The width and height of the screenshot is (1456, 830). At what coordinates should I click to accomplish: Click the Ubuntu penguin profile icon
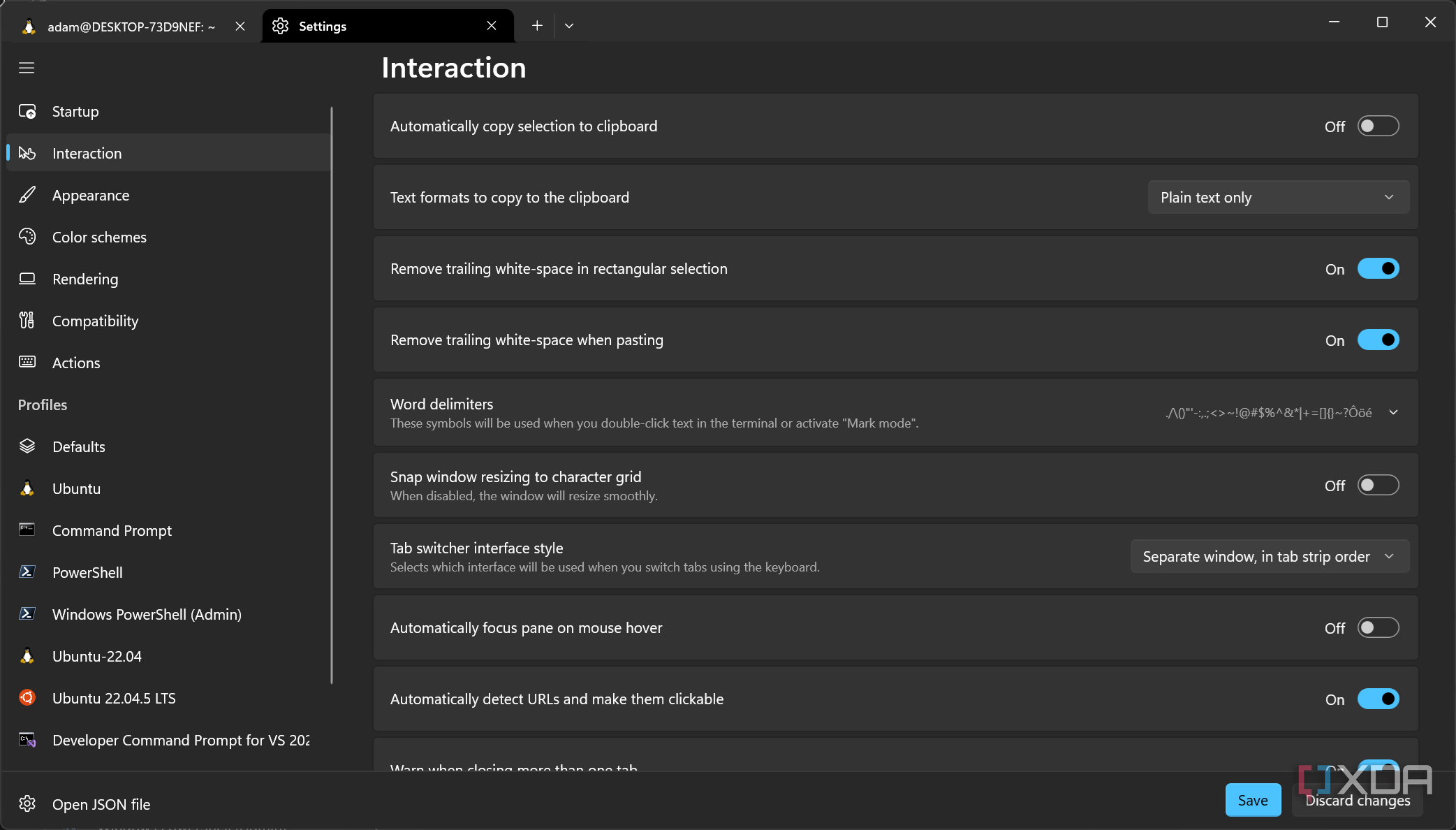coord(27,488)
